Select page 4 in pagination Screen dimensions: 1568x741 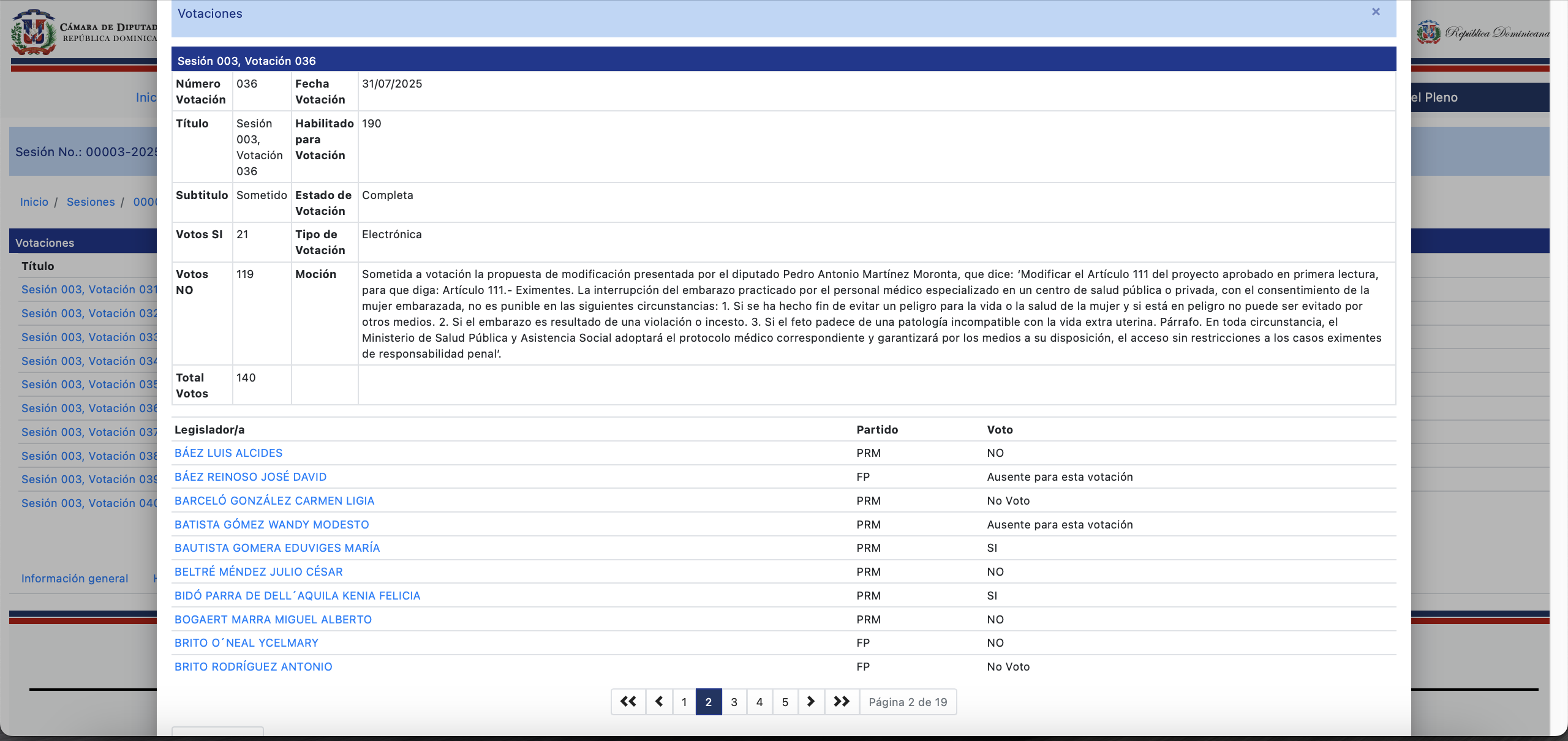pos(759,702)
